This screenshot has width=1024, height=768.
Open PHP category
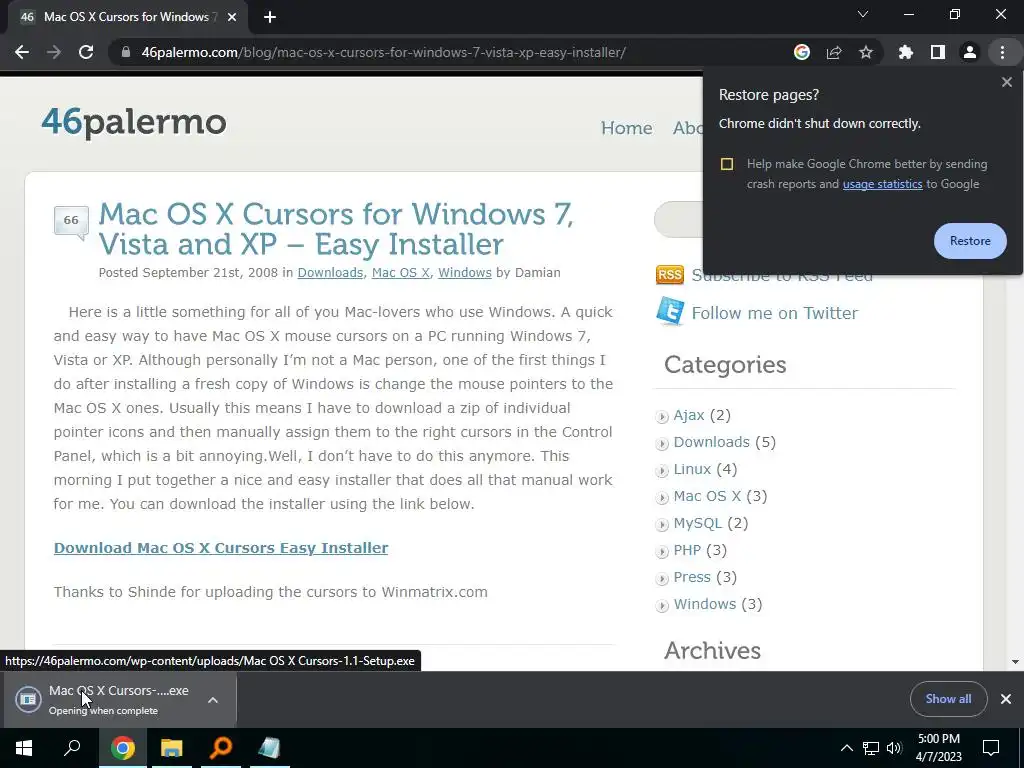686,550
